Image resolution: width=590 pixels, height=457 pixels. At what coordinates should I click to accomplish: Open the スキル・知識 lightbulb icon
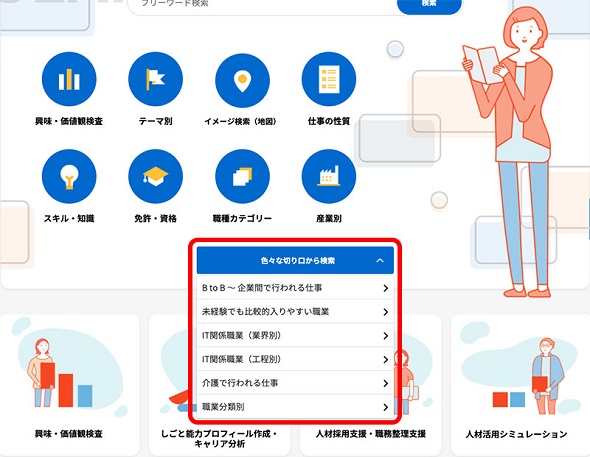tap(69, 176)
